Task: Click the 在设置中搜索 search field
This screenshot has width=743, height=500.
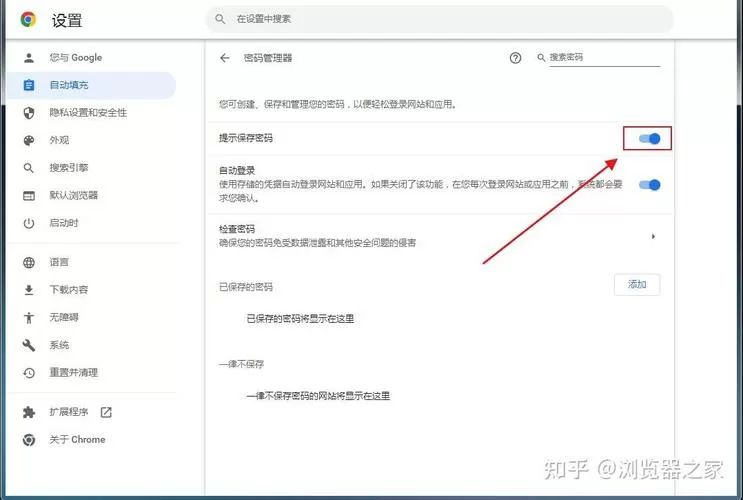Action: tap(439, 19)
